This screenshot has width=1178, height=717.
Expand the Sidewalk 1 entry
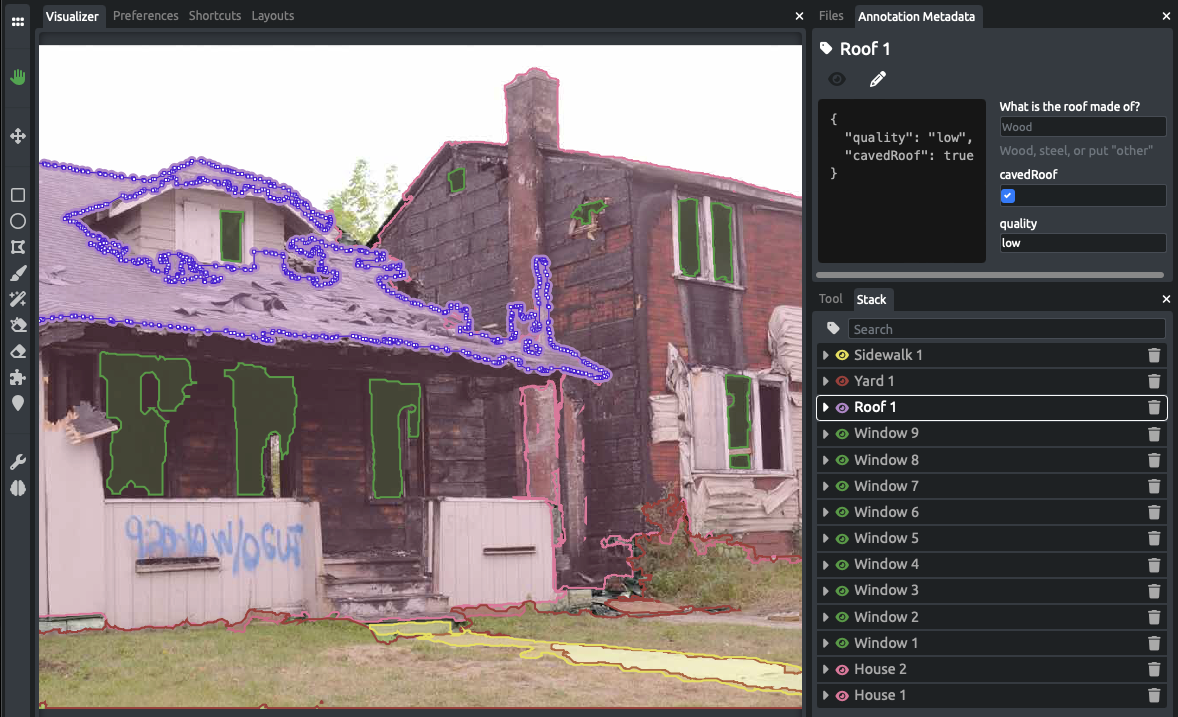(825, 355)
